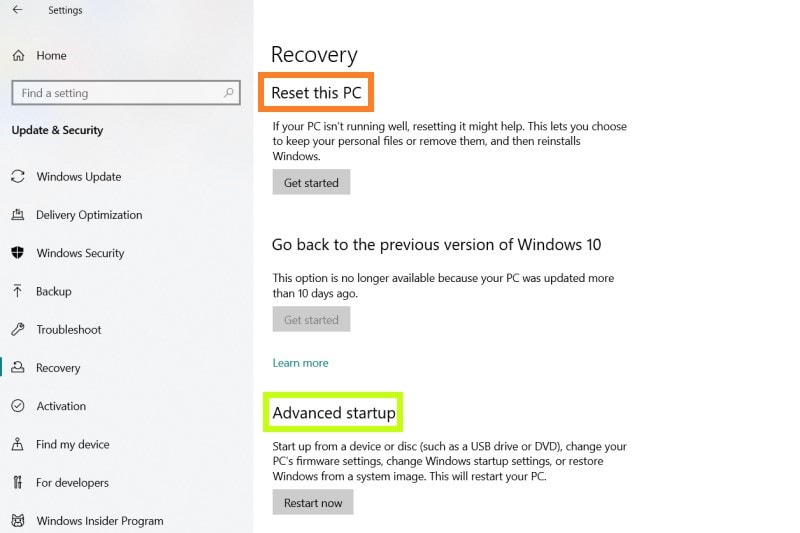Image resolution: width=800 pixels, height=533 pixels.
Task: Open Windows Security settings
Action: coord(80,253)
